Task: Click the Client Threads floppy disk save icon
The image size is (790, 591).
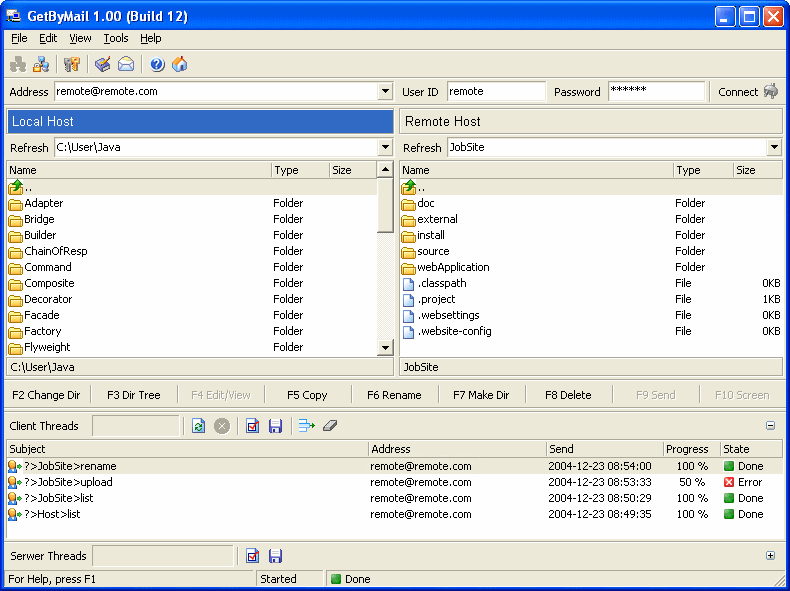Action: point(275,426)
